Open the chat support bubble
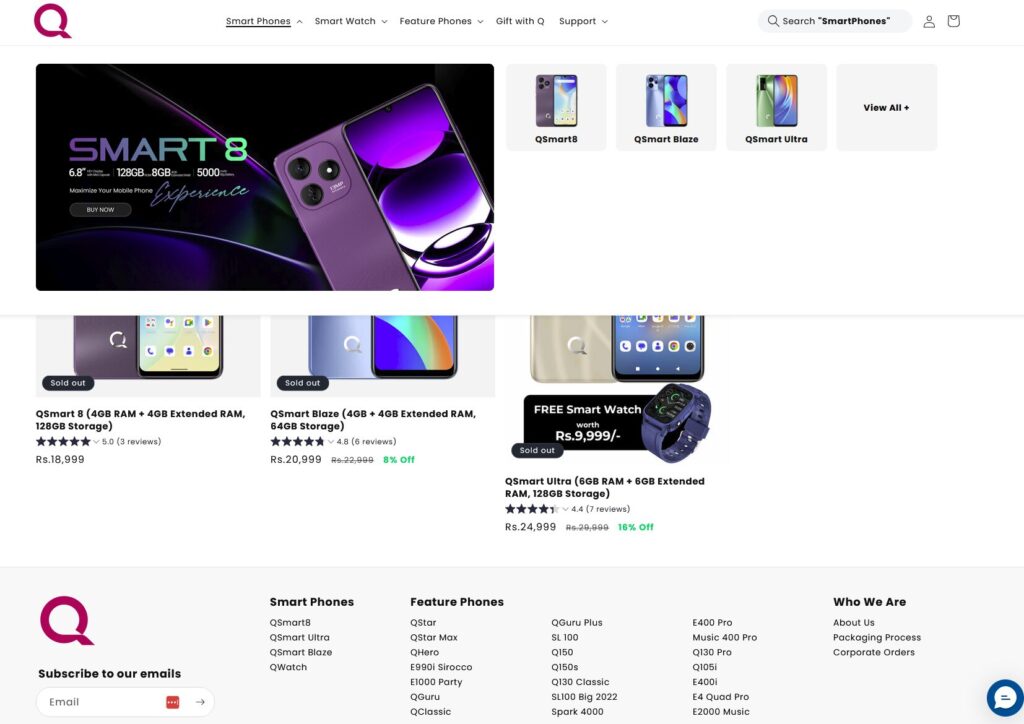 coord(1005,698)
